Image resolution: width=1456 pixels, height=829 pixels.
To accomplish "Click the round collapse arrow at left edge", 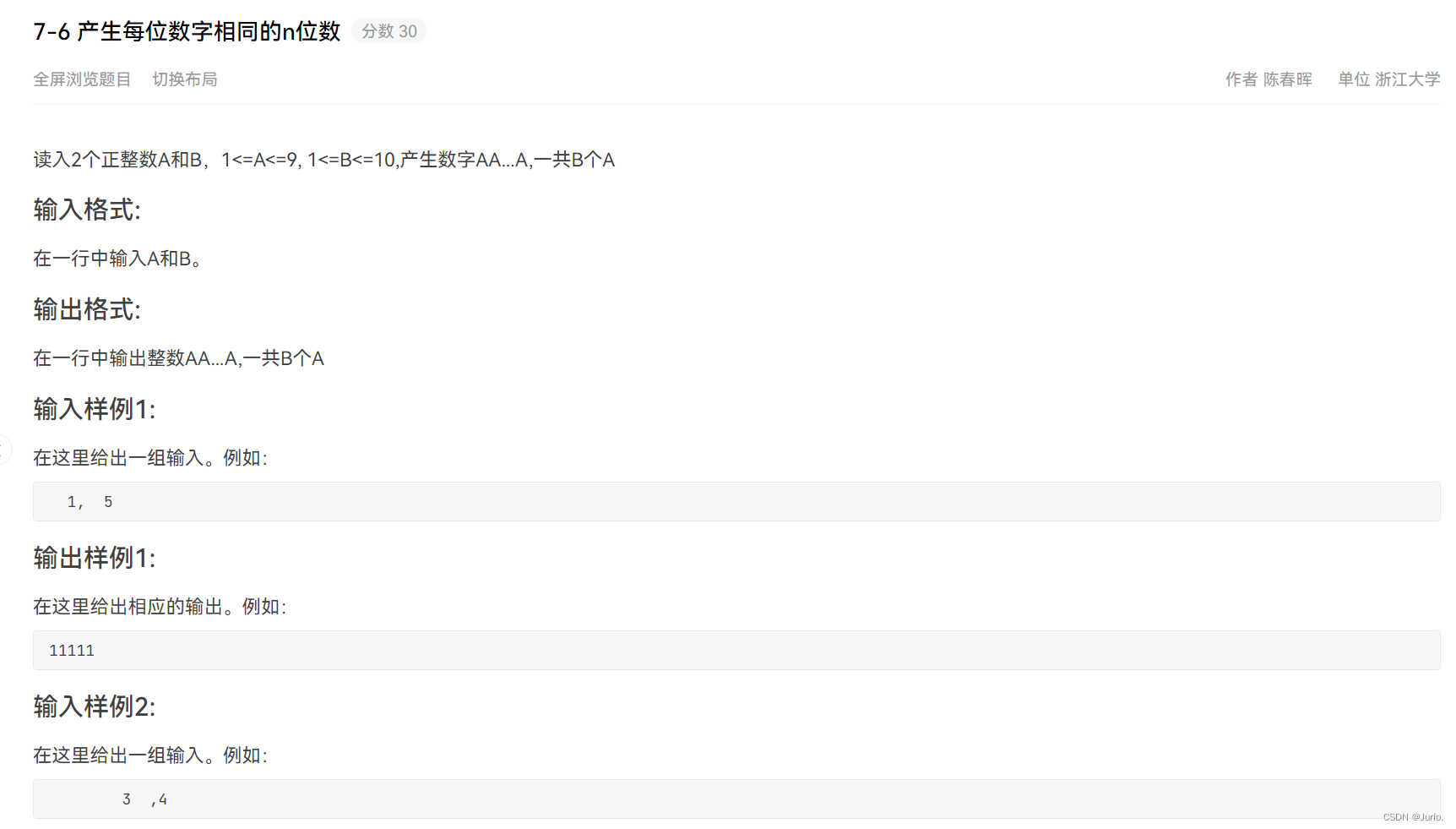I will click(4, 450).
